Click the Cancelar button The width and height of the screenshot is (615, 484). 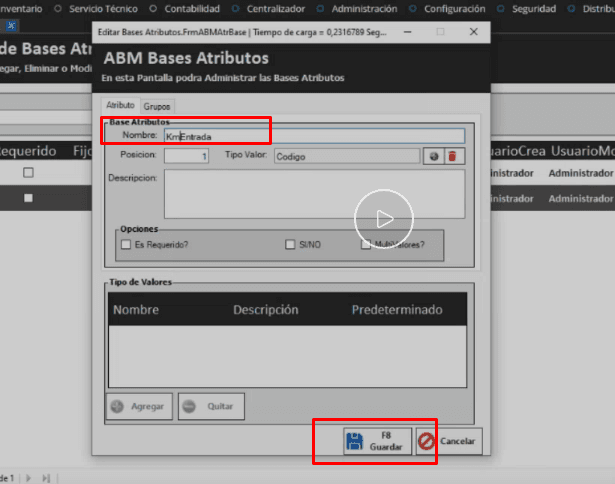447,441
